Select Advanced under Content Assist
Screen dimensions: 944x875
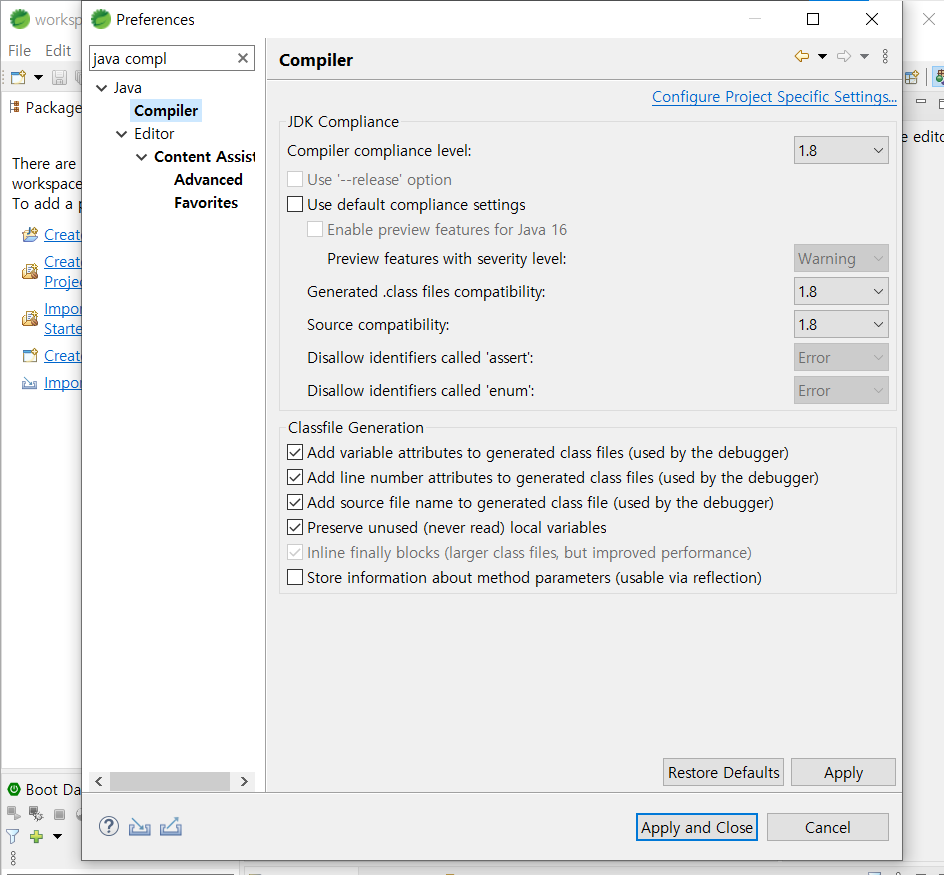[x=208, y=179]
